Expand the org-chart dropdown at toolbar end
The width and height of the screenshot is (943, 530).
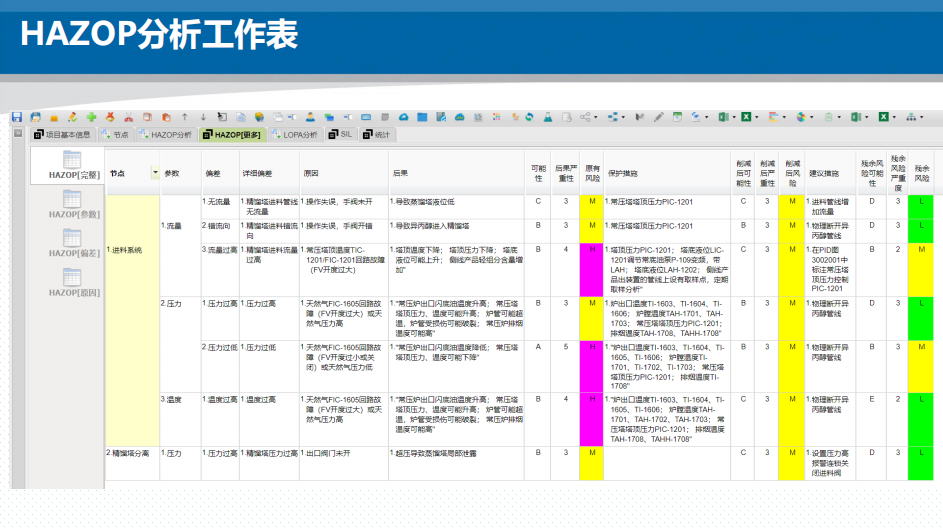(x=921, y=117)
